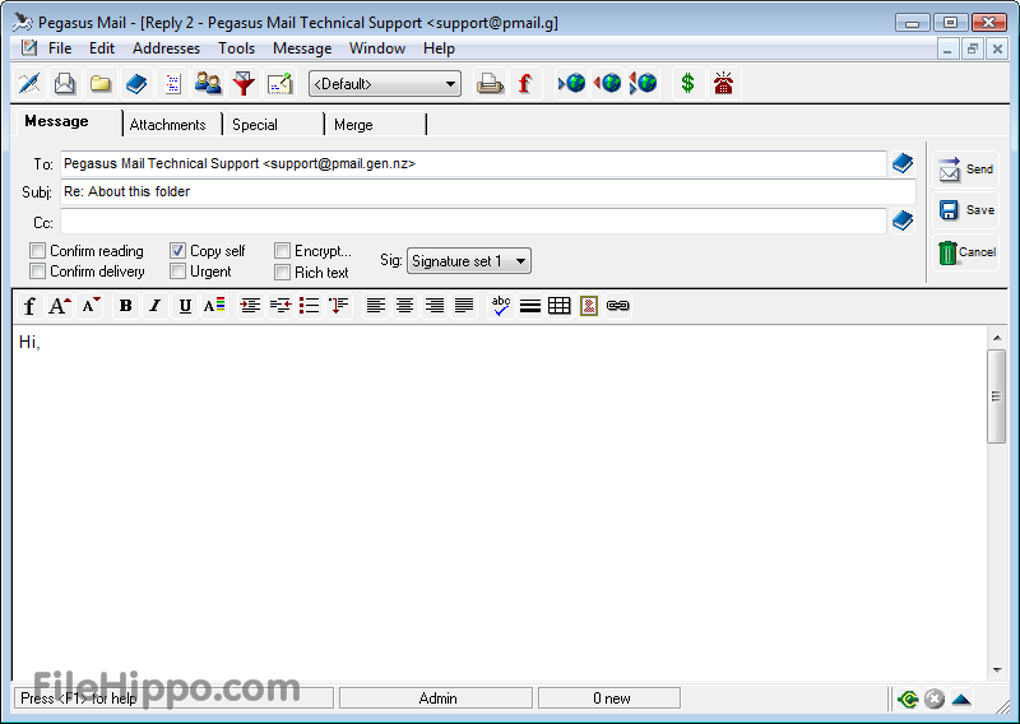The width and height of the screenshot is (1020, 724).
Task: Open the address book beside Cc field
Action: point(902,221)
